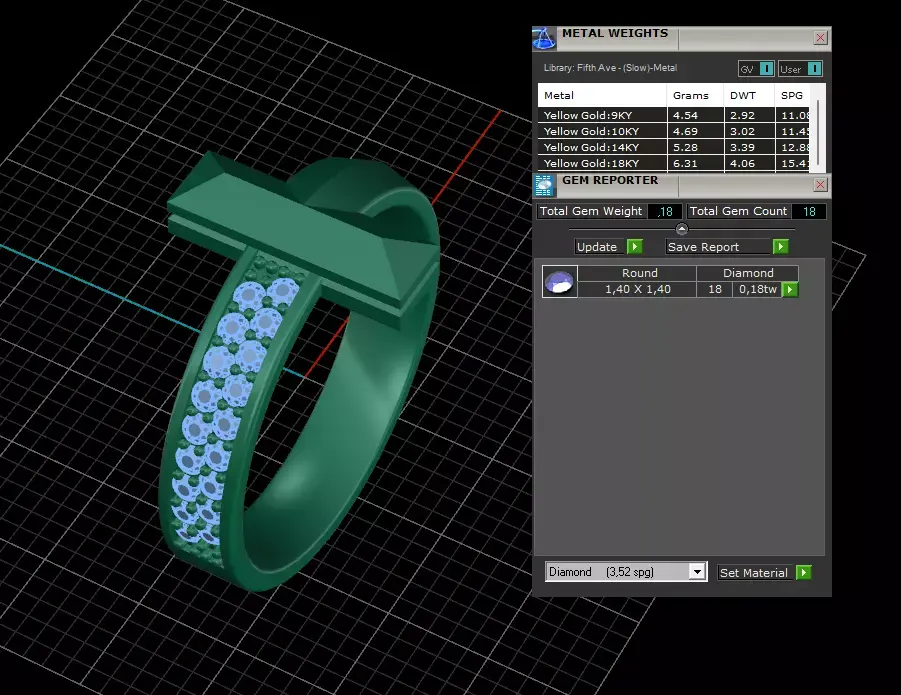The width and height of the screenshot is (901, 695).
Task: Click the Total Gem Weight value field
Action: coord(665,211)
